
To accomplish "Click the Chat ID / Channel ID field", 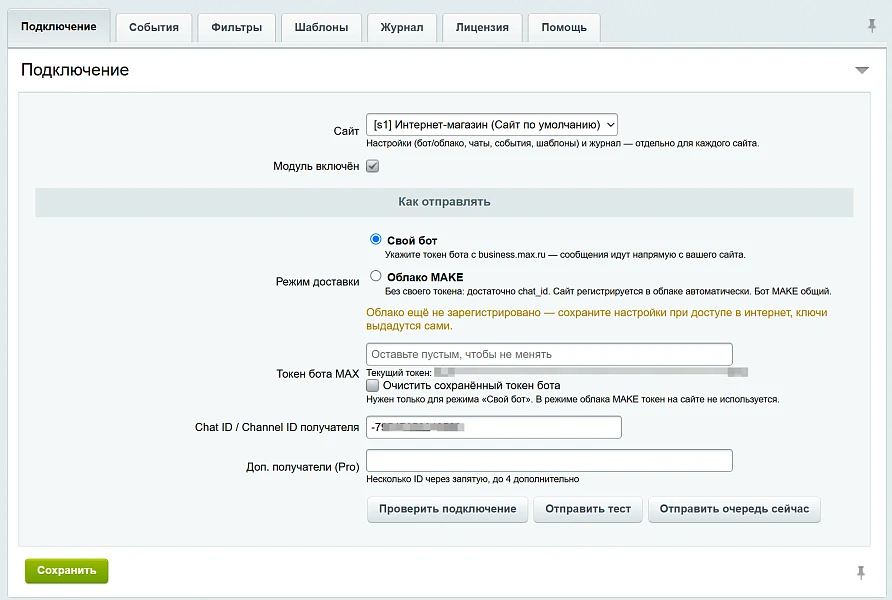I will pos(494,427).
